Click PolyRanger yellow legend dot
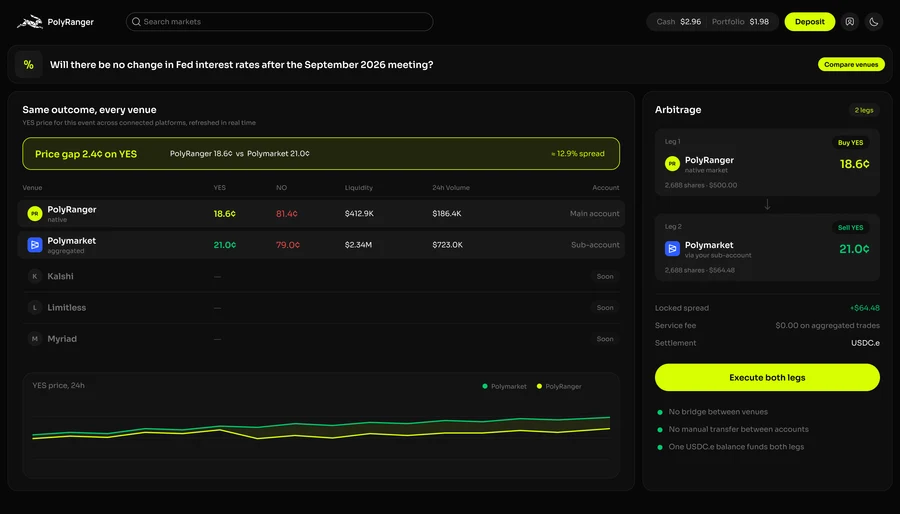Screen dimensions: 900x514 [x=539, y=386]
